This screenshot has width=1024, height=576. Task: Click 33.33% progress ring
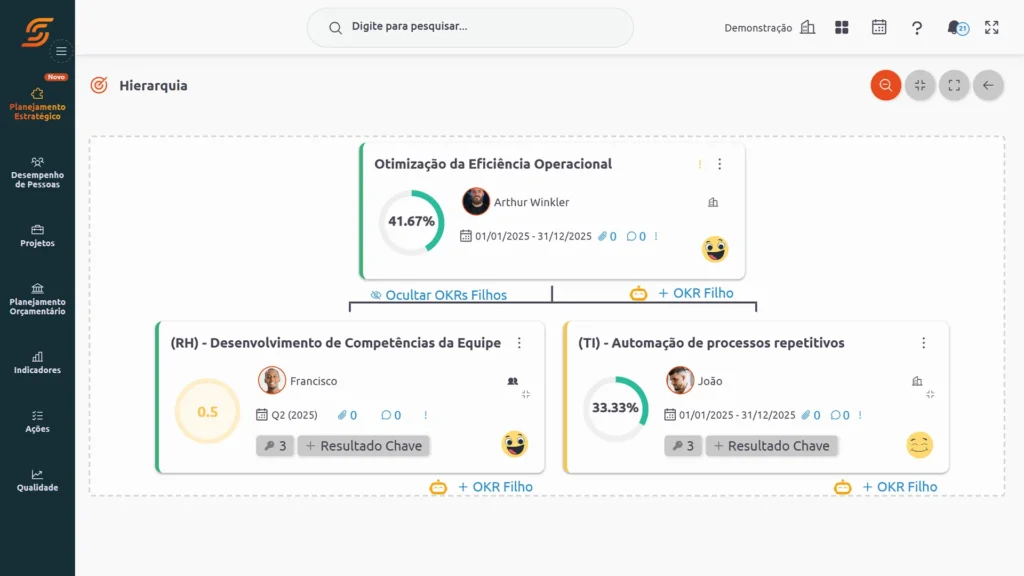[615, 408]
